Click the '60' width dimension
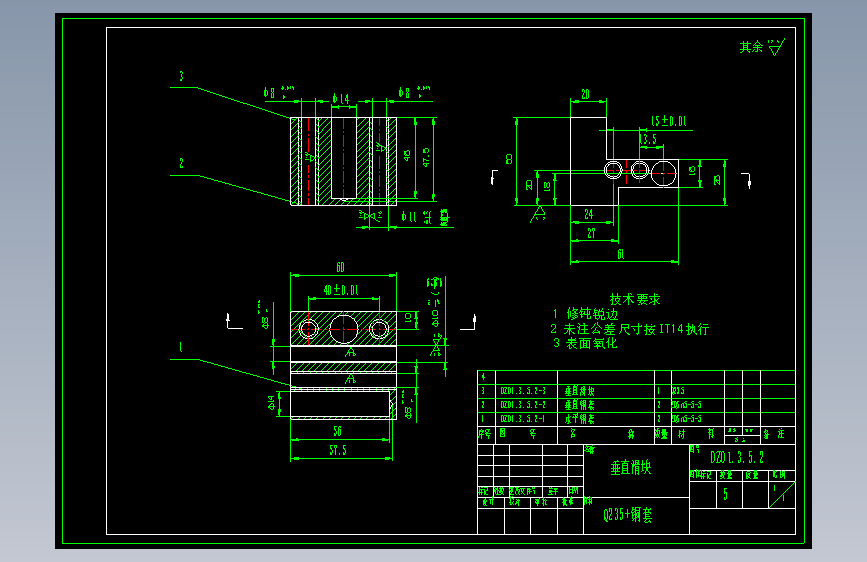This screenshot has height=562, width=867. point(341,267)
